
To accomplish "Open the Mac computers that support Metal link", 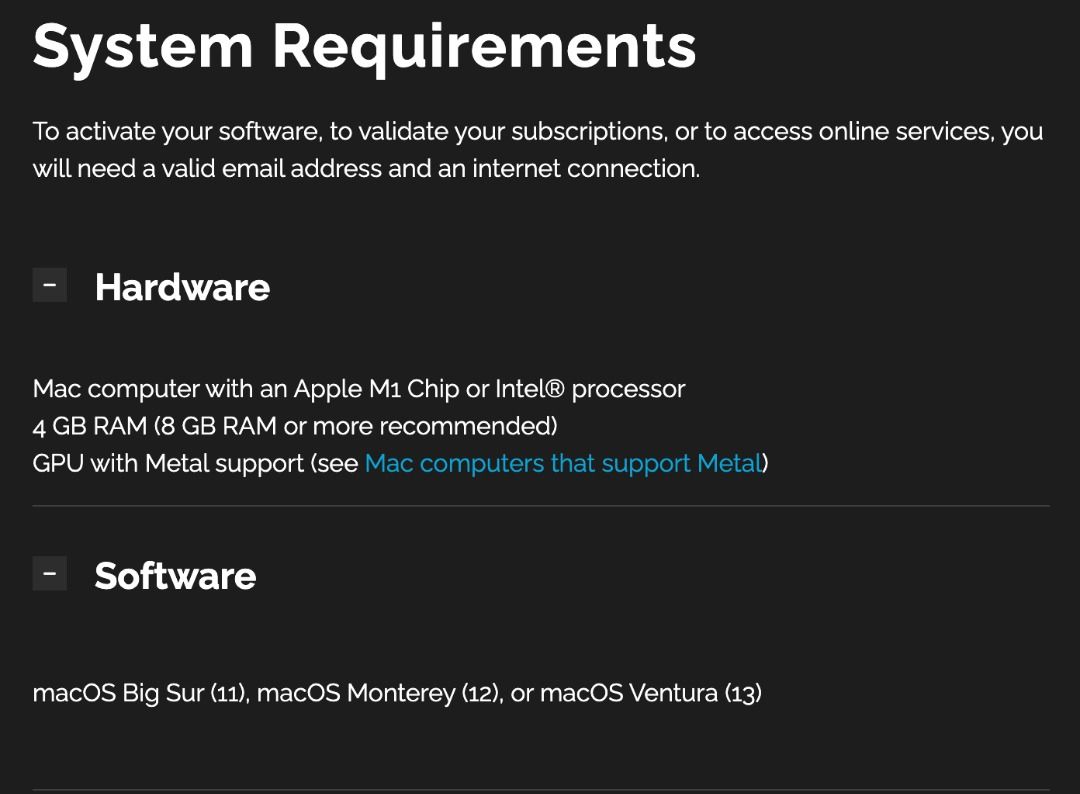I will (563, 464).
